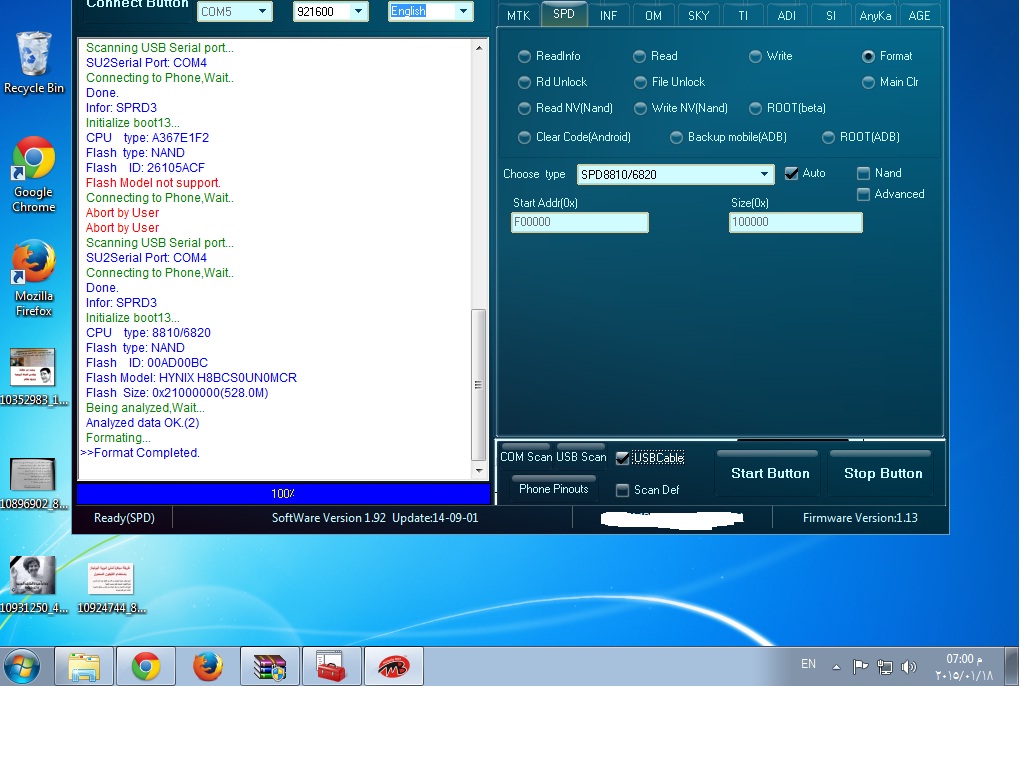Open Phone Pinouts
Screen dimensions: 1024x768
(553, 488)
